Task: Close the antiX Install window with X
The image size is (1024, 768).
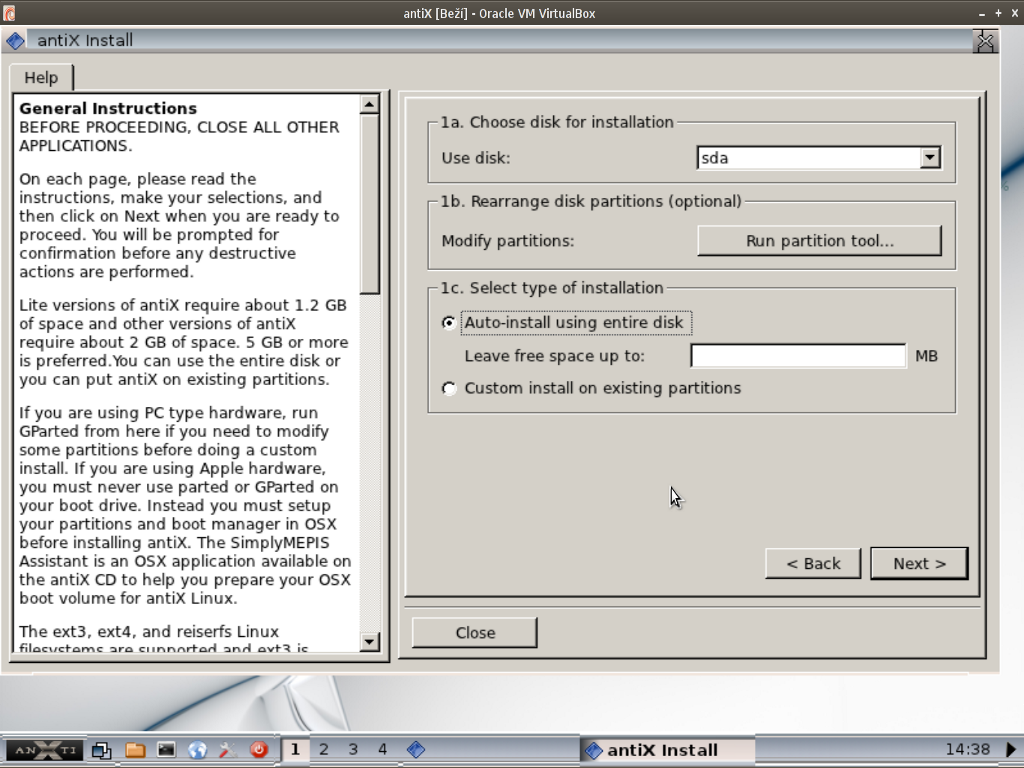Action: point(985,41)
